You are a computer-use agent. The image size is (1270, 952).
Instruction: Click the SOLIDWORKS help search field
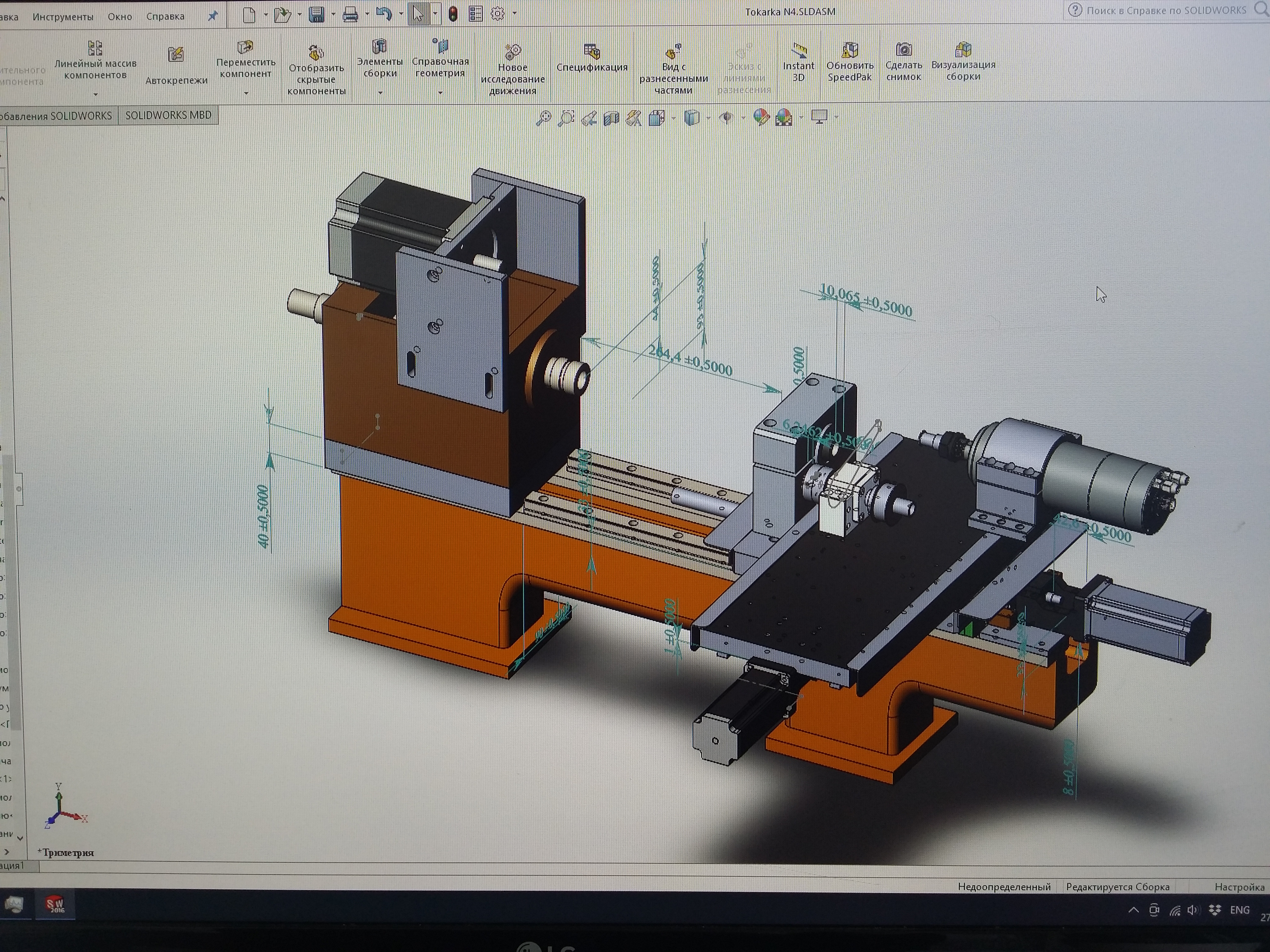[x=1165, y=10]
